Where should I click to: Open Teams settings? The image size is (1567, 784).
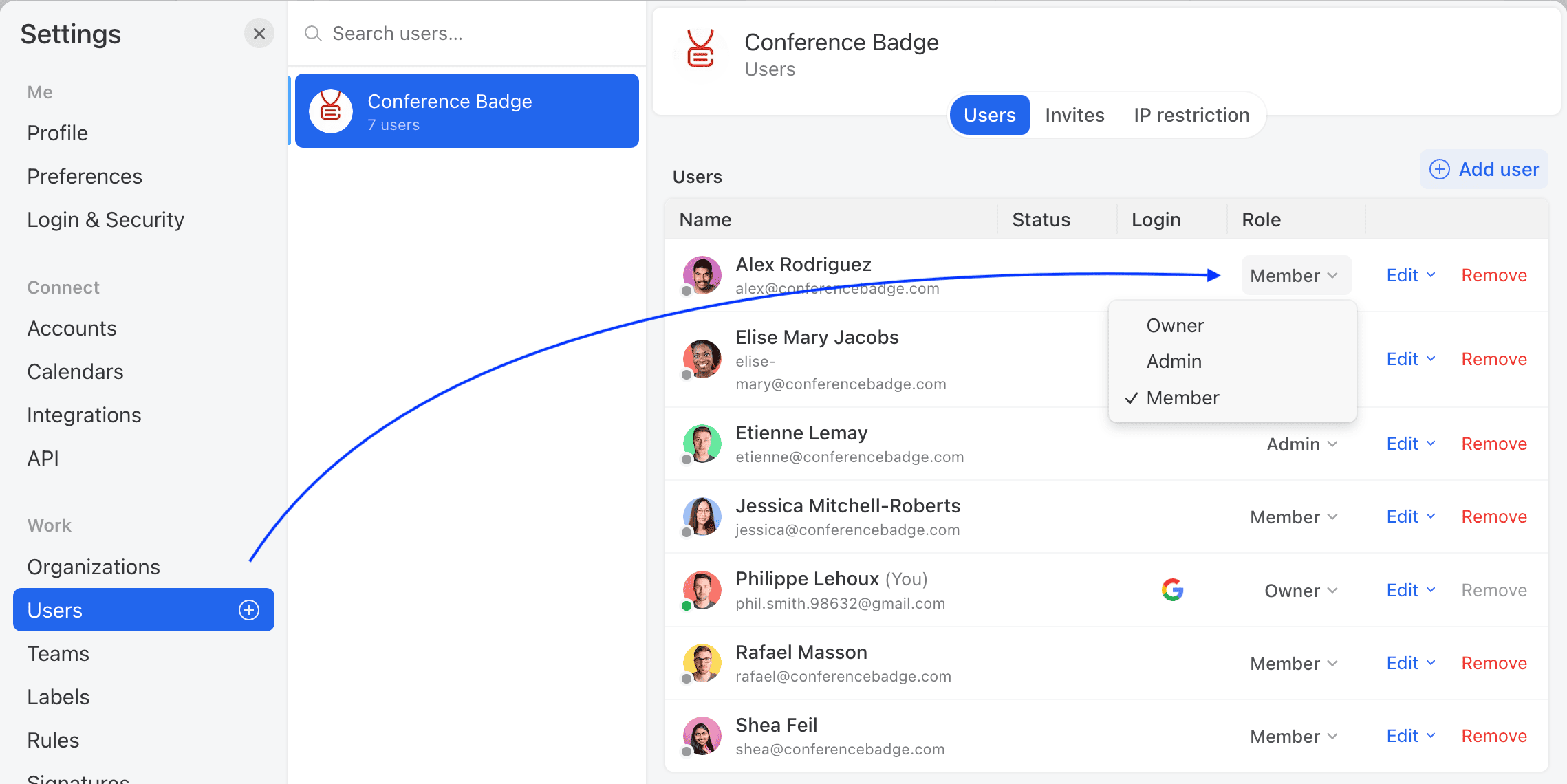point(144,653)
